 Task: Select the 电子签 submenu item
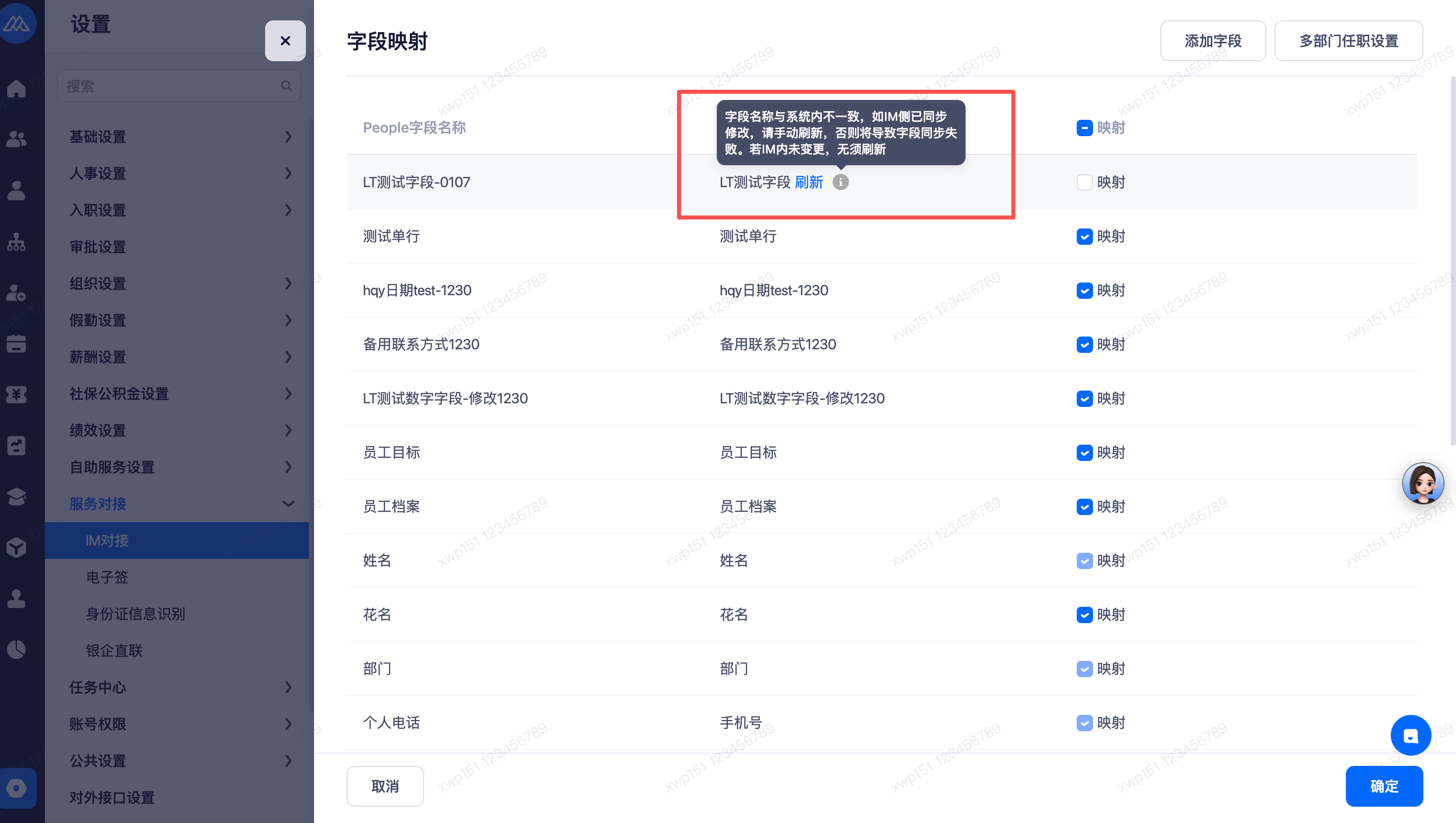click(108, 577)
